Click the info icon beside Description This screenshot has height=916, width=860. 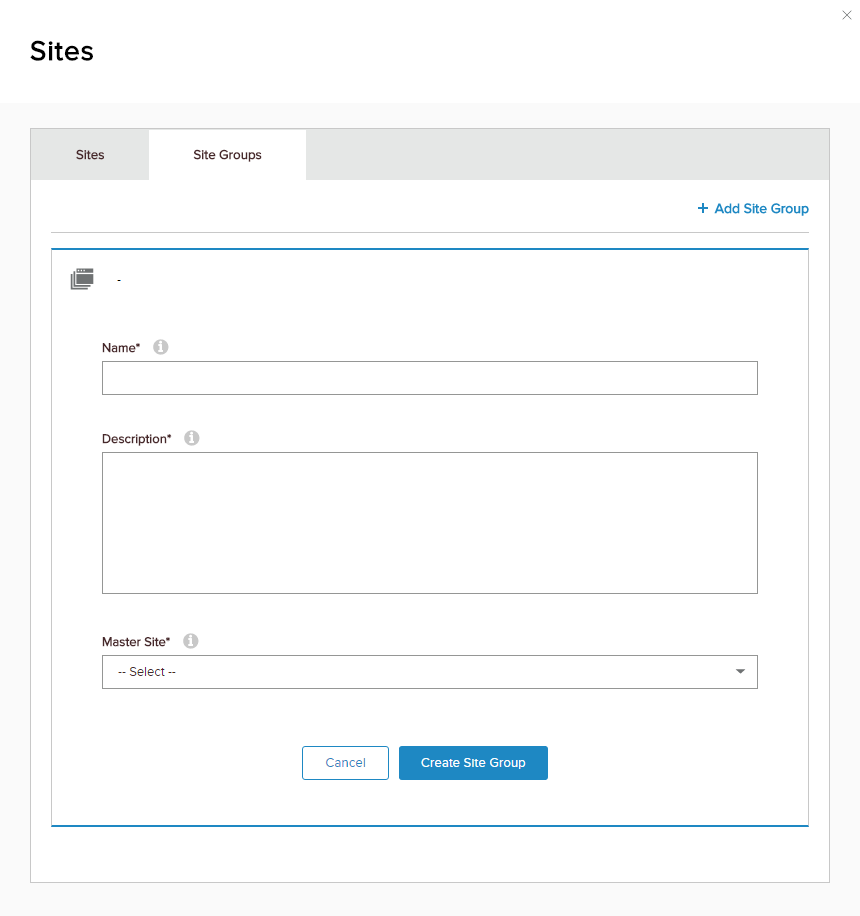pyautogui.click(x=192, y=438)
